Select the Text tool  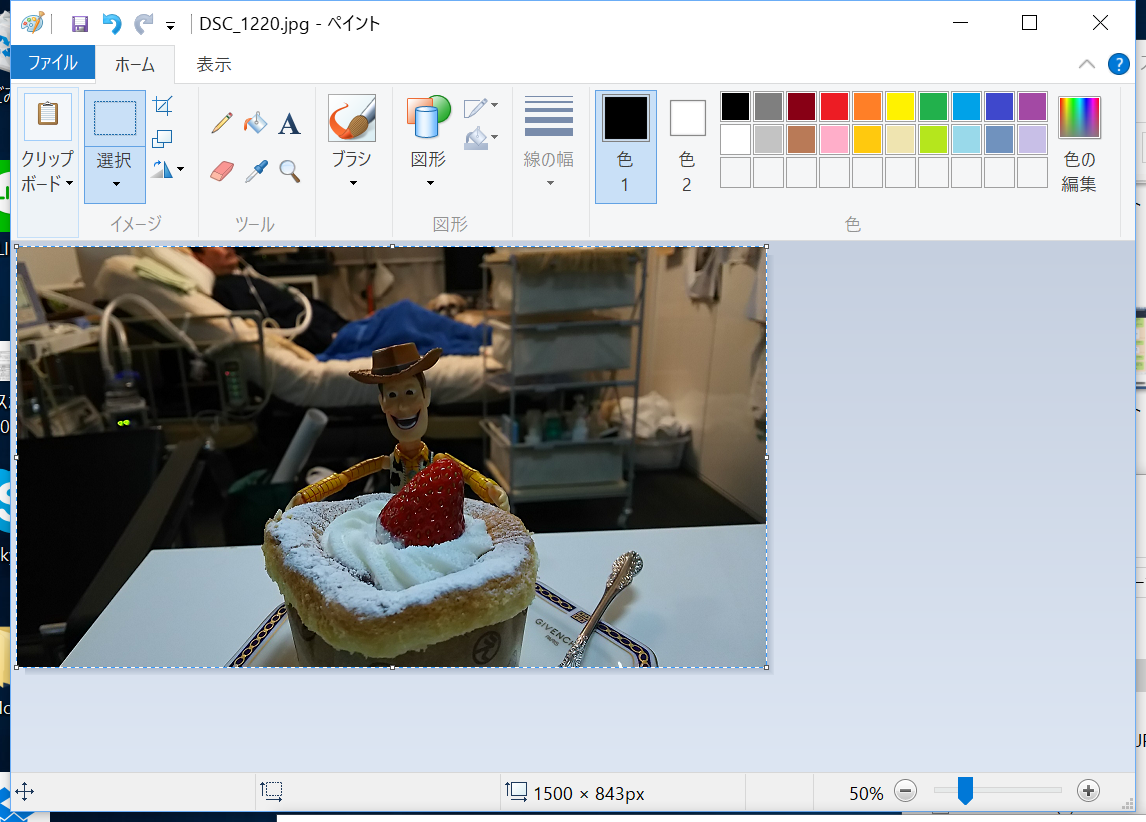click(x=289, y=123)
